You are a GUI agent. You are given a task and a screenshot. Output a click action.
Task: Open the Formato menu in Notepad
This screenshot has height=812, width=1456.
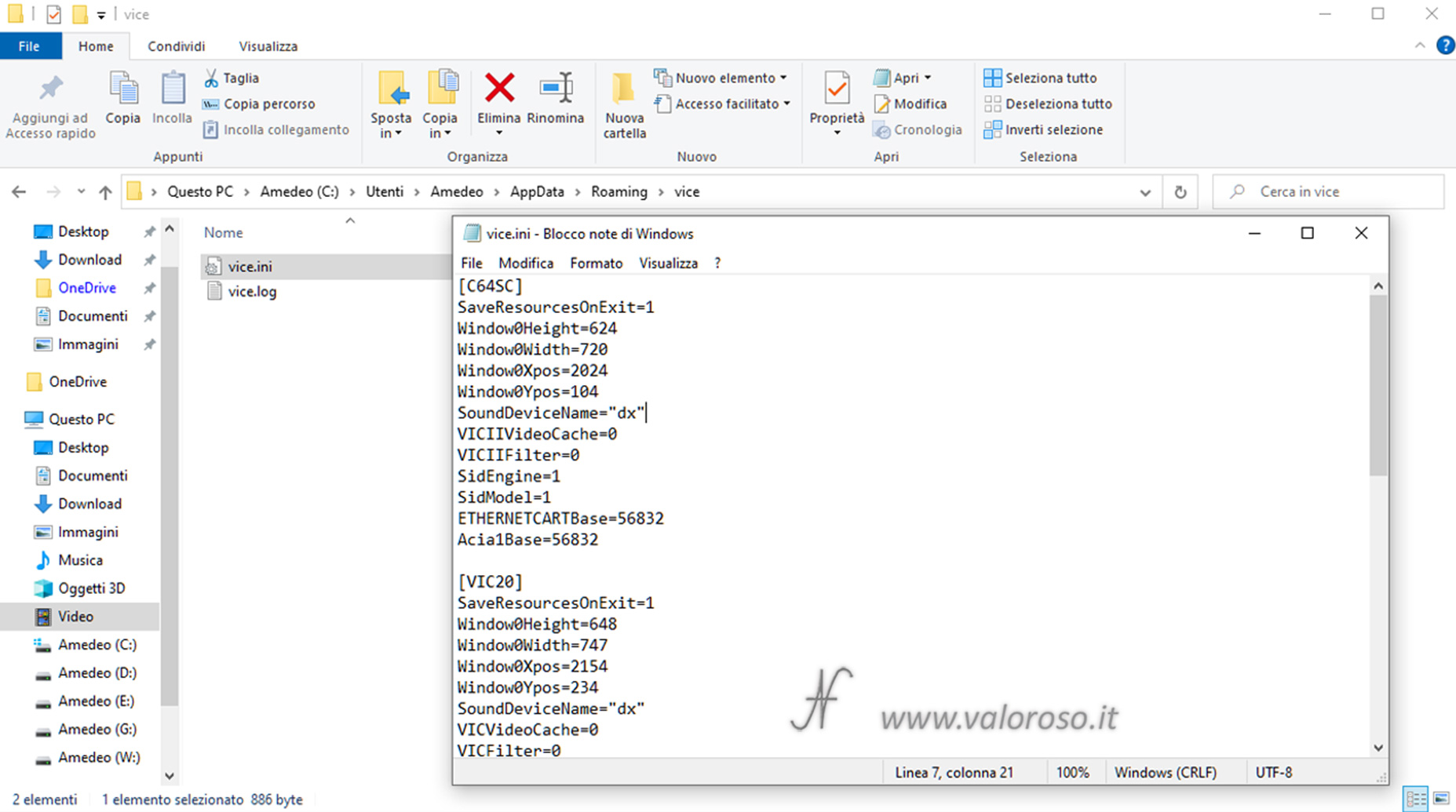click(x=596, y=264)
